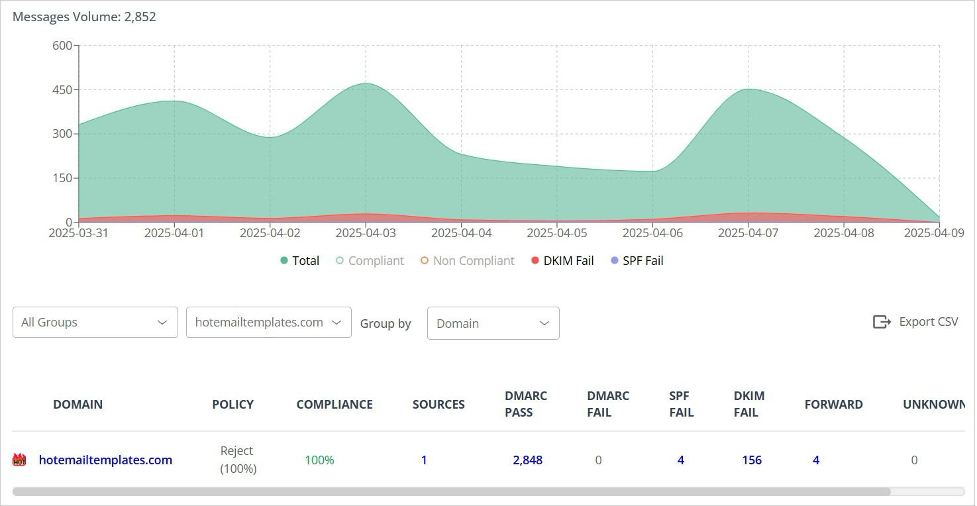977x506 pixels.
Task: Sort by the COMPLIANCE column header
Action: tap(334, 405)
